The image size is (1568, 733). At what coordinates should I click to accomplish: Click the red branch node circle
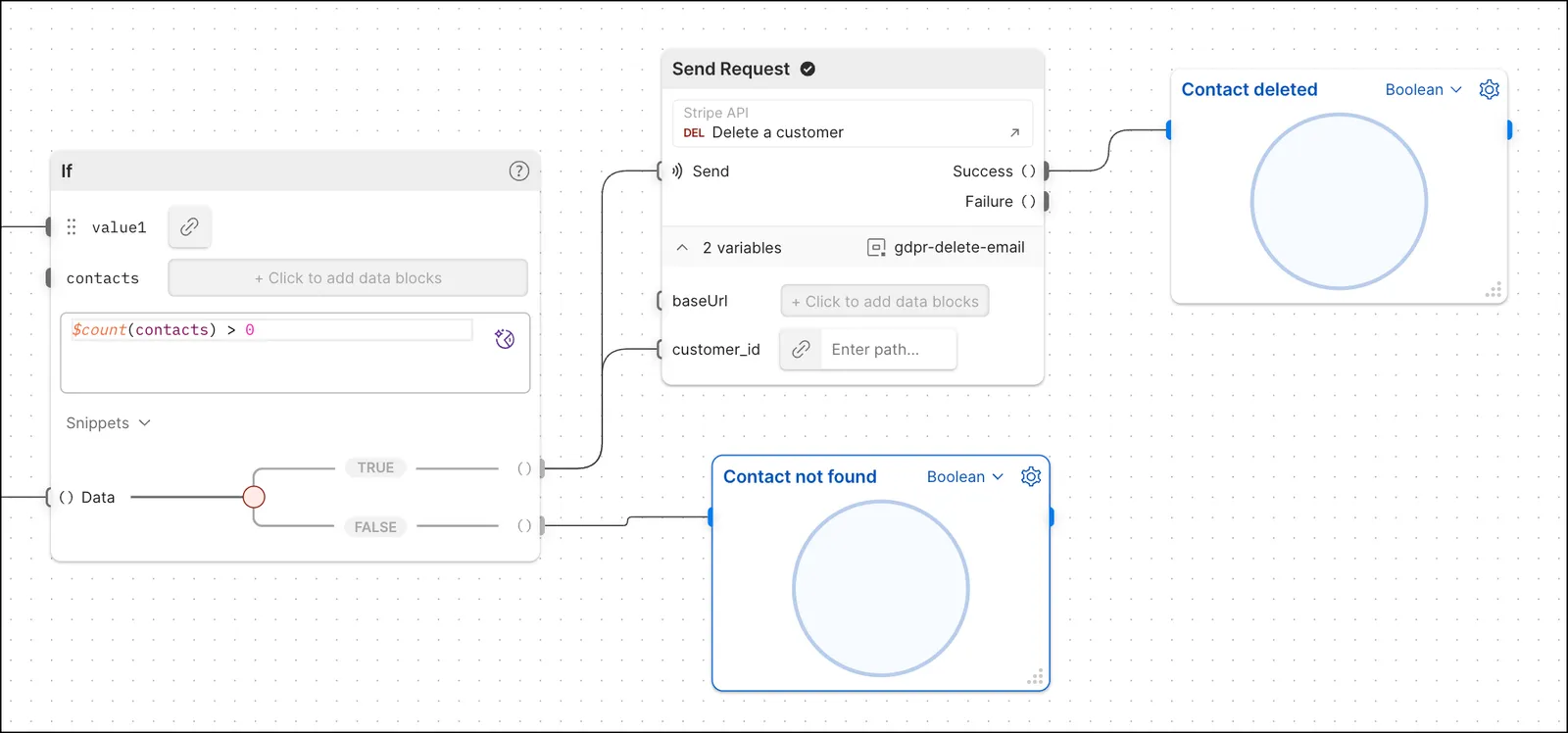[x=254, y=497]
